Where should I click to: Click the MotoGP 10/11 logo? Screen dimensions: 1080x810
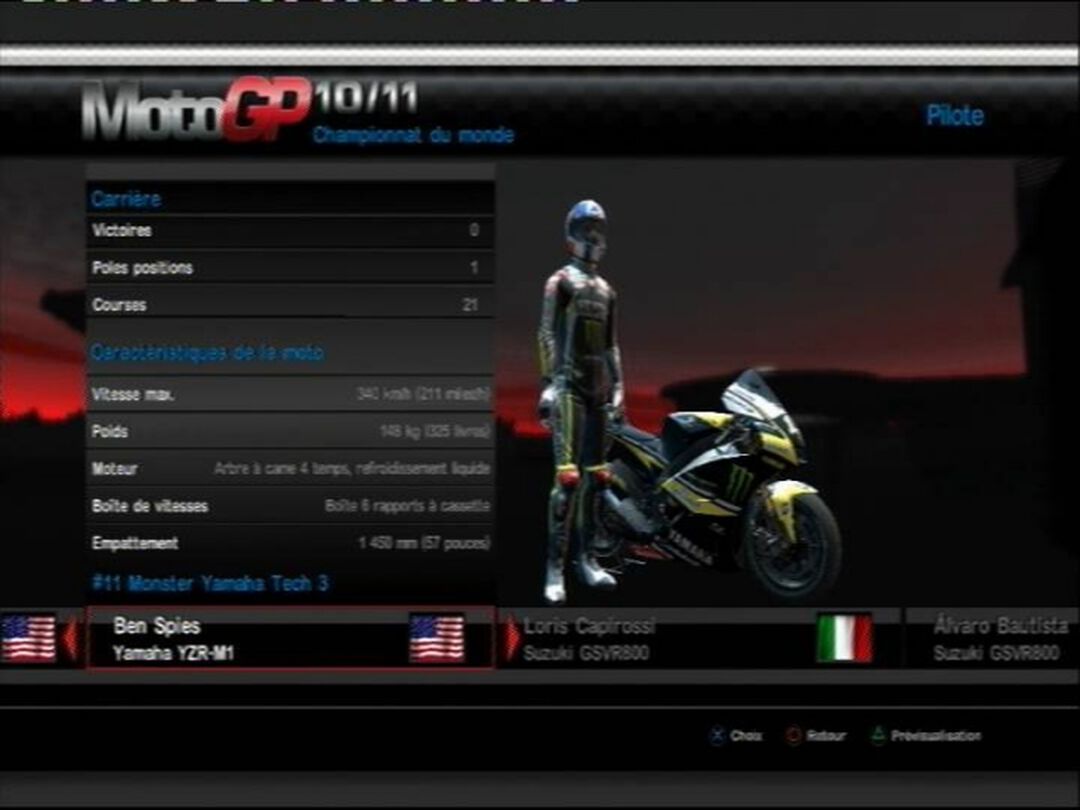point(249,109)
